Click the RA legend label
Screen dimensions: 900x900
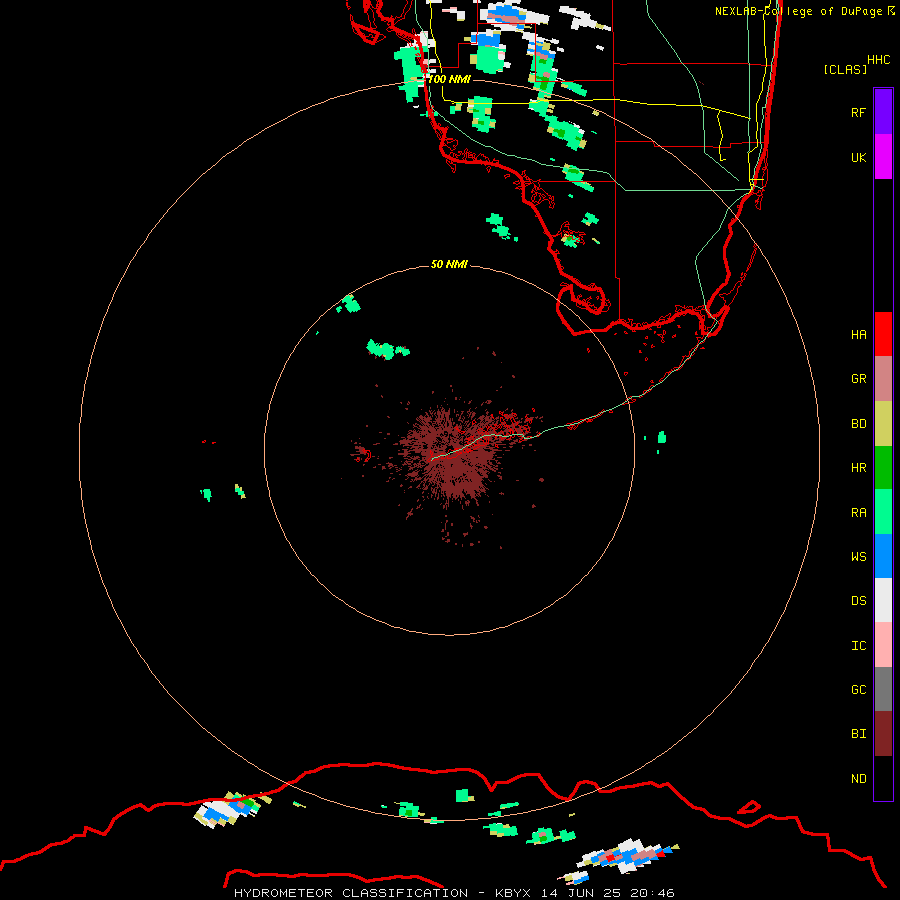click(x=858, y=513)
